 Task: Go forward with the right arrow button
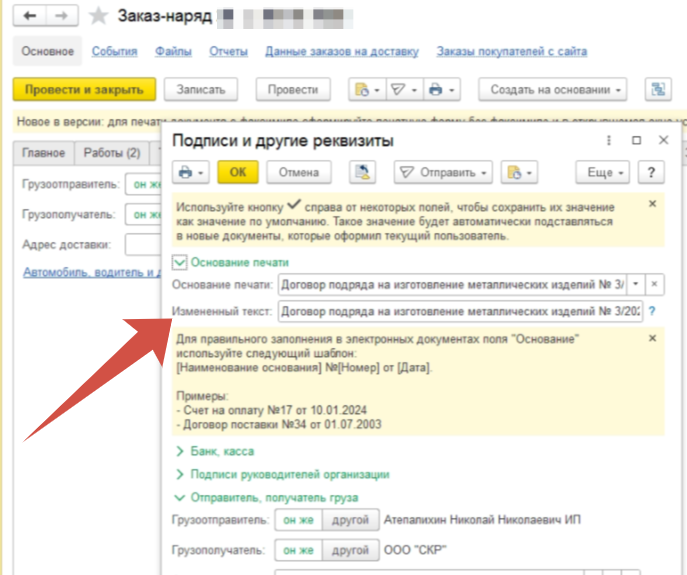(62, 16)
